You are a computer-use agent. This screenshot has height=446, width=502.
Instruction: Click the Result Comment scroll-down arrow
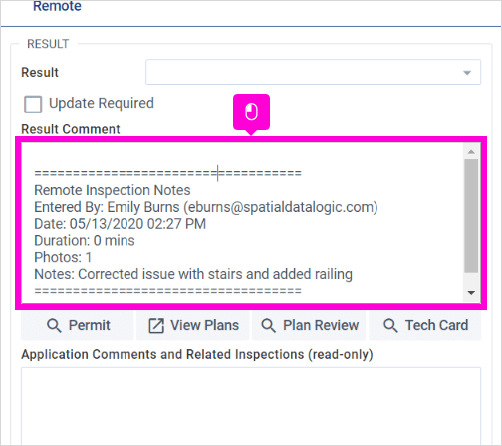coord(471,293)
